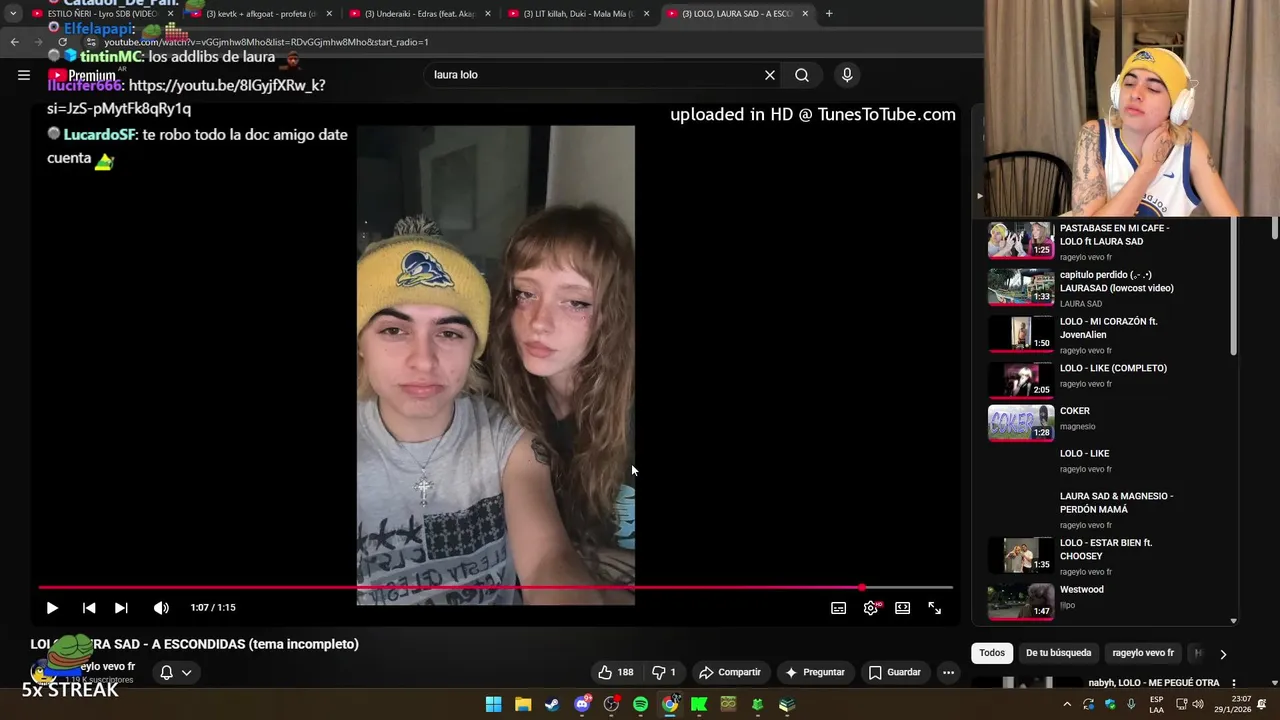Save video with Guardar button

[895, 672]
